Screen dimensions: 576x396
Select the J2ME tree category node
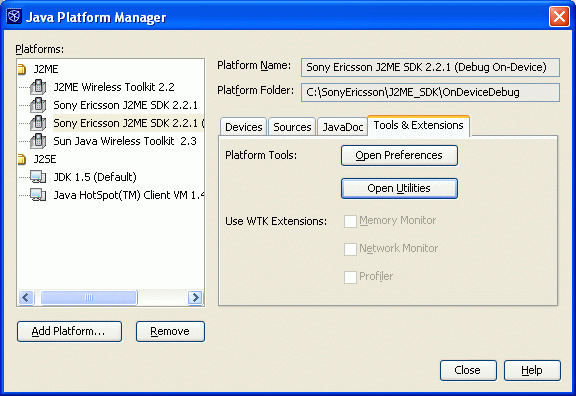(x=46, y=69)
